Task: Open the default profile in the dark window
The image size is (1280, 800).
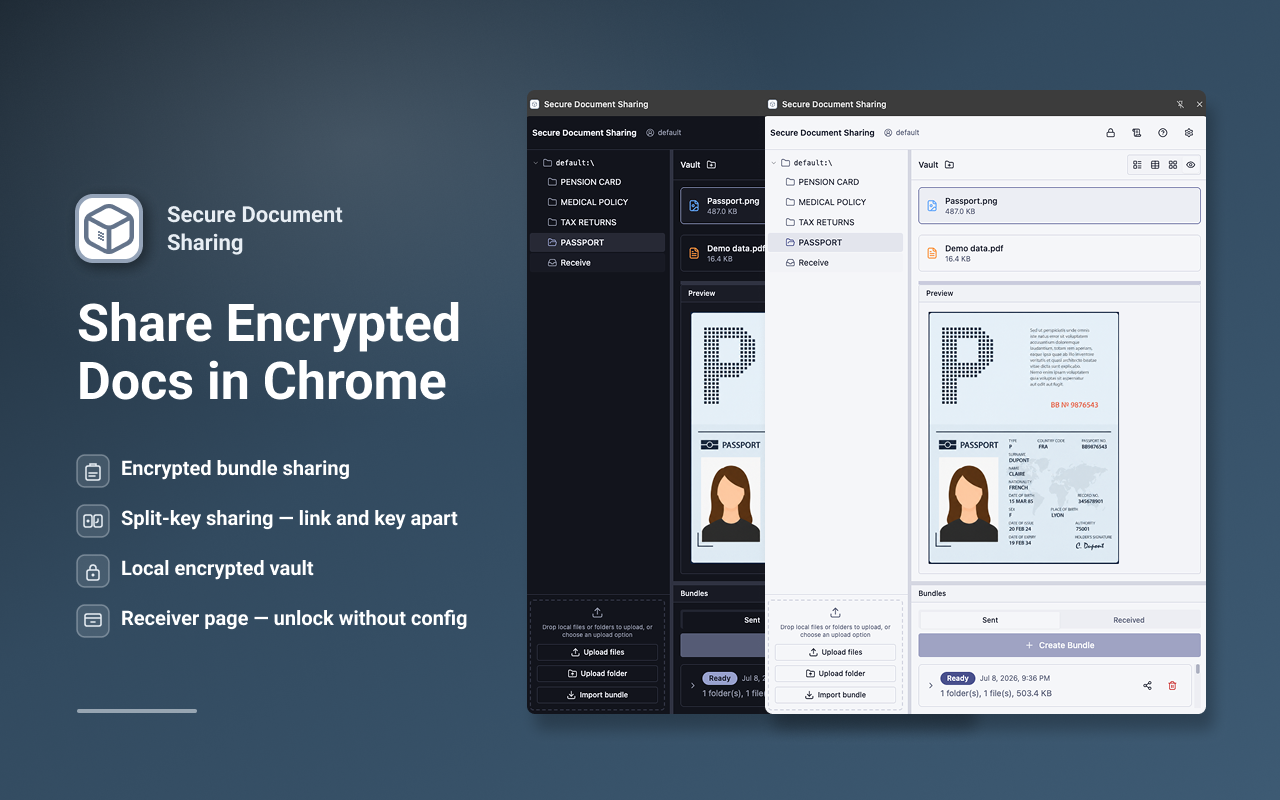Action: click(663, 132)
